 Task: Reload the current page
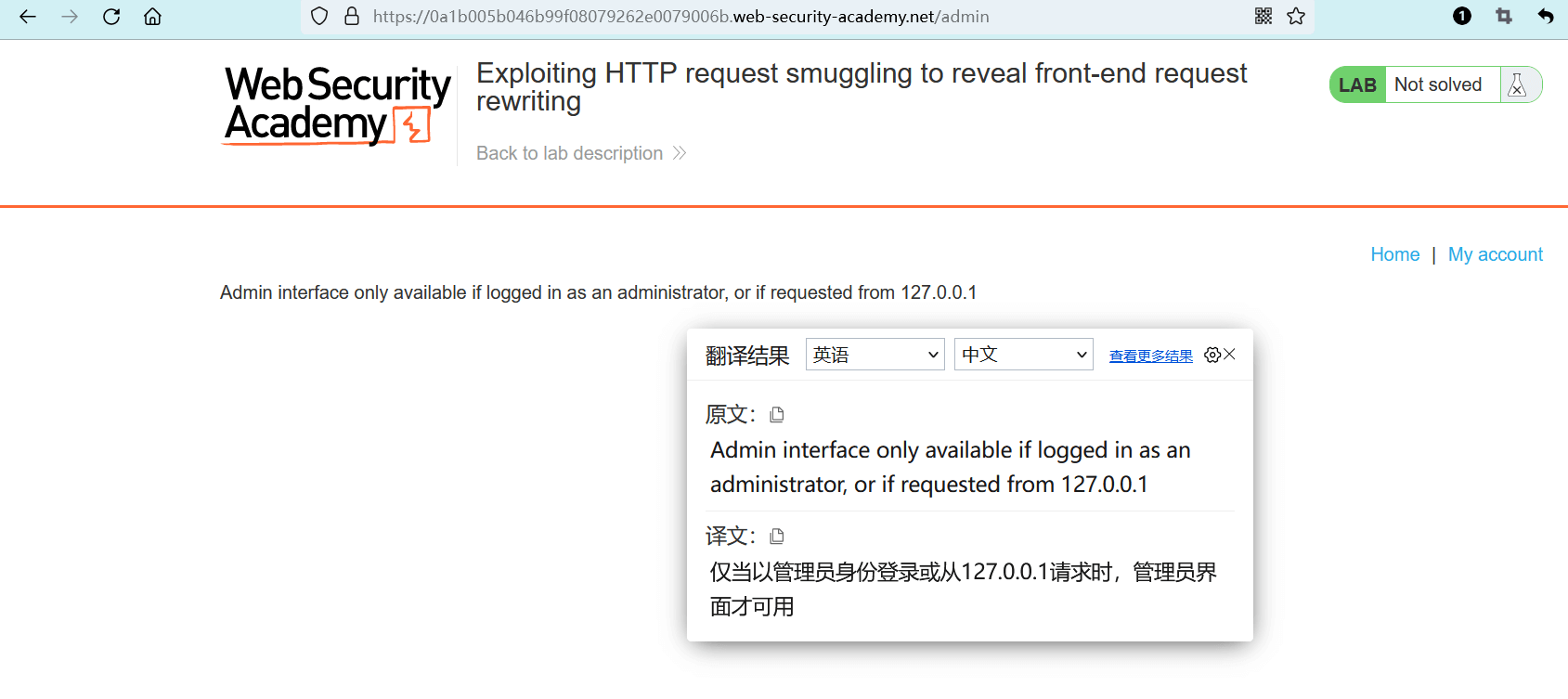[x=111, y=17]
